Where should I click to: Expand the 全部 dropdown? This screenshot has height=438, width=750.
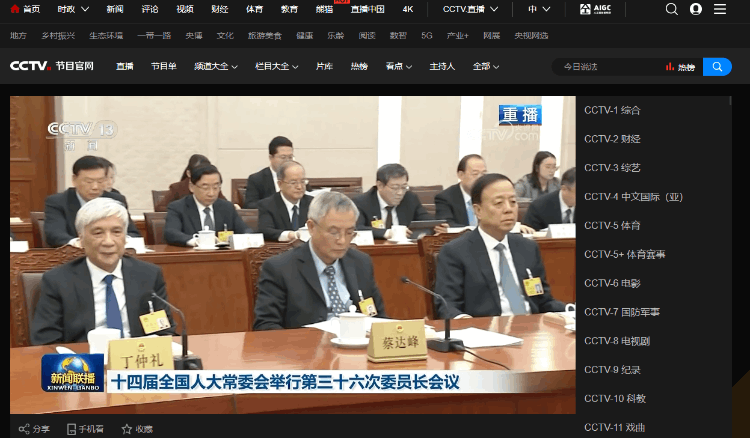pos(486,66)
